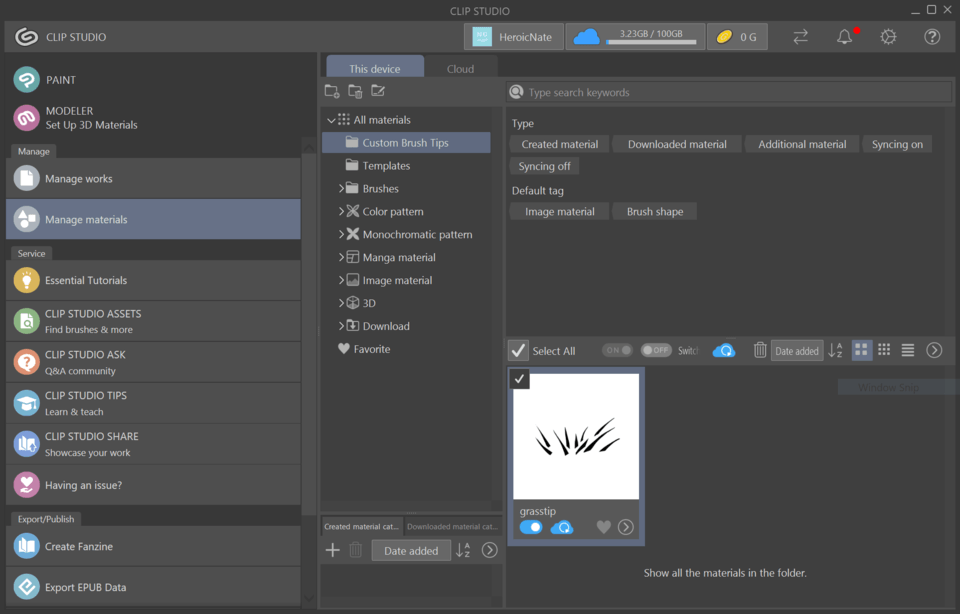Viewport: 960px width, 614px height.
Task: Open the gold coin balance
Action: tap(737, 37)
